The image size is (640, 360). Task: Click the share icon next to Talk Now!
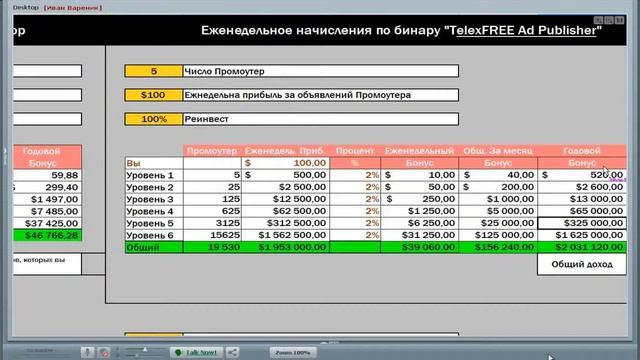232,352
